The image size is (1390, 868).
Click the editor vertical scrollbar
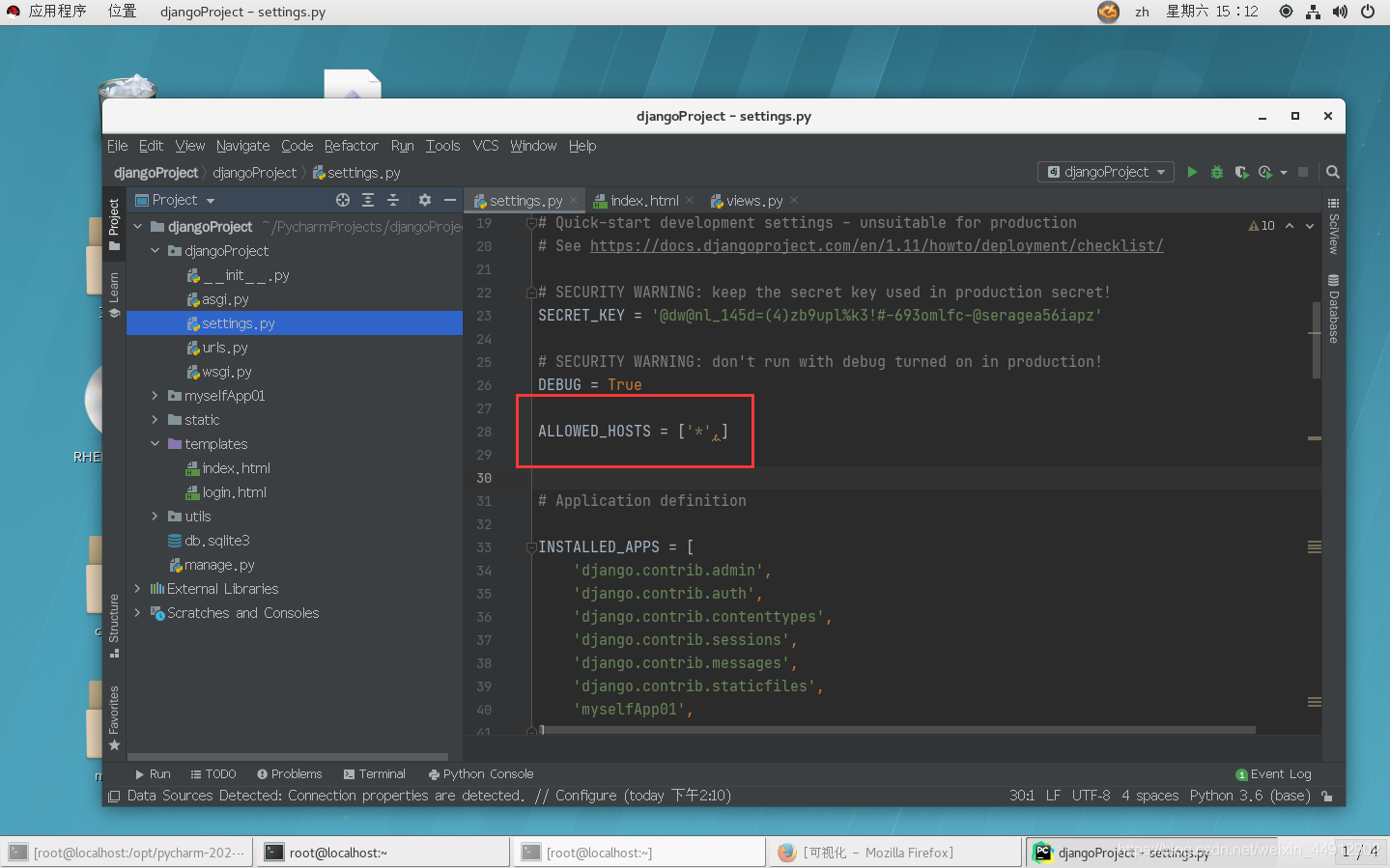tap(1316, 340)
